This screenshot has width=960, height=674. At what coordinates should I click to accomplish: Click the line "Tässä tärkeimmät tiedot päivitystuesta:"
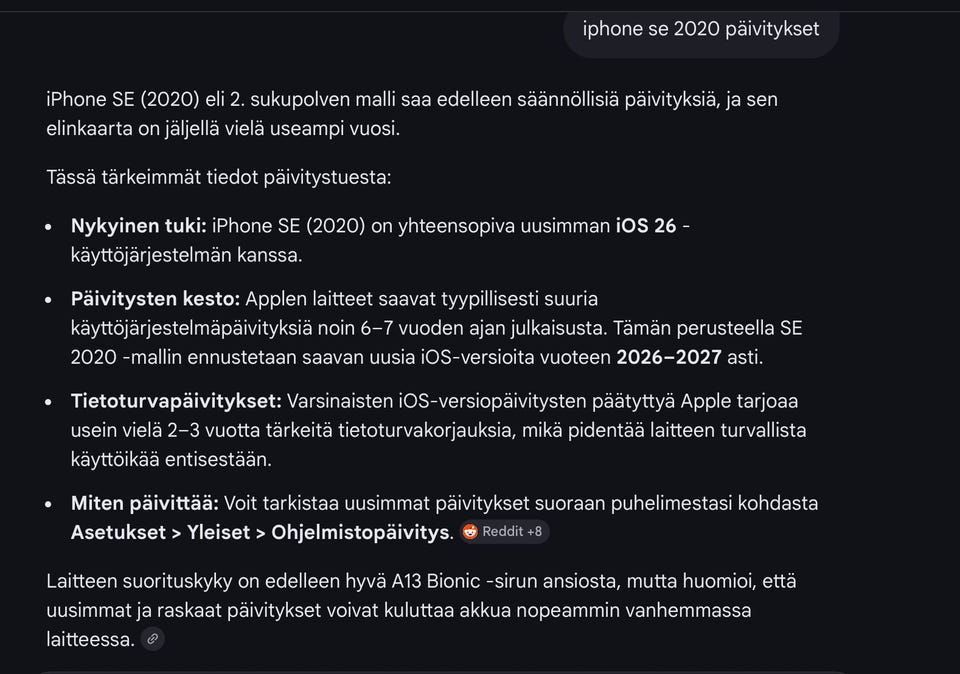(x=218, y=177)
